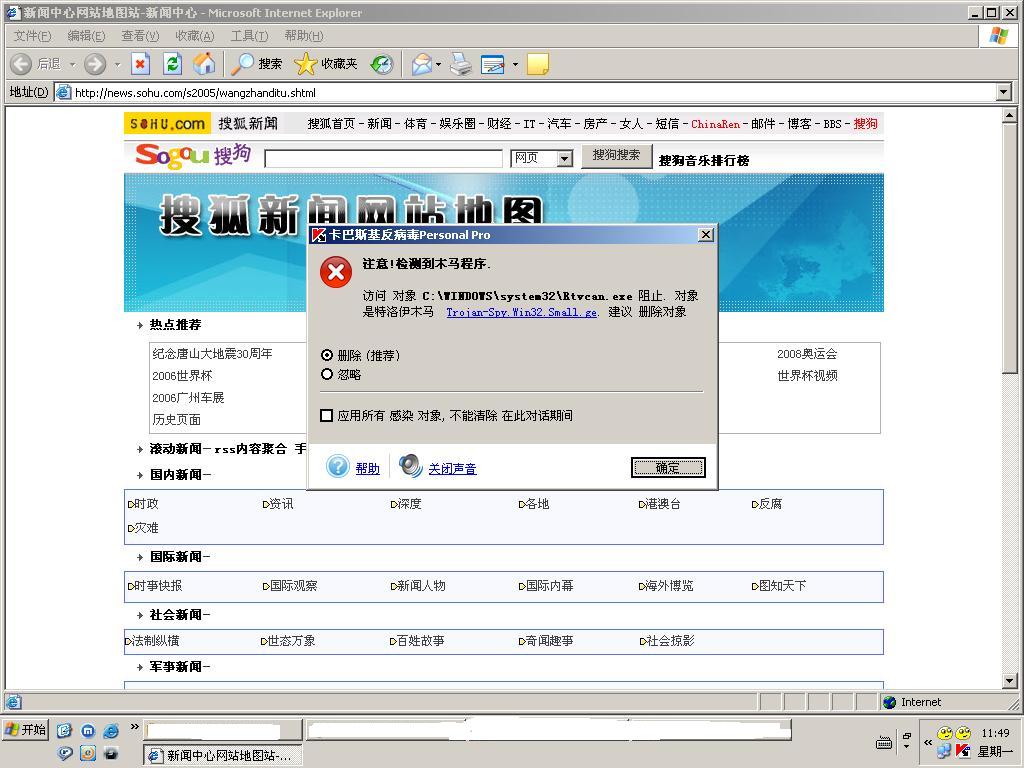Click the page scrollbar thumb

tap(1010, 248)
